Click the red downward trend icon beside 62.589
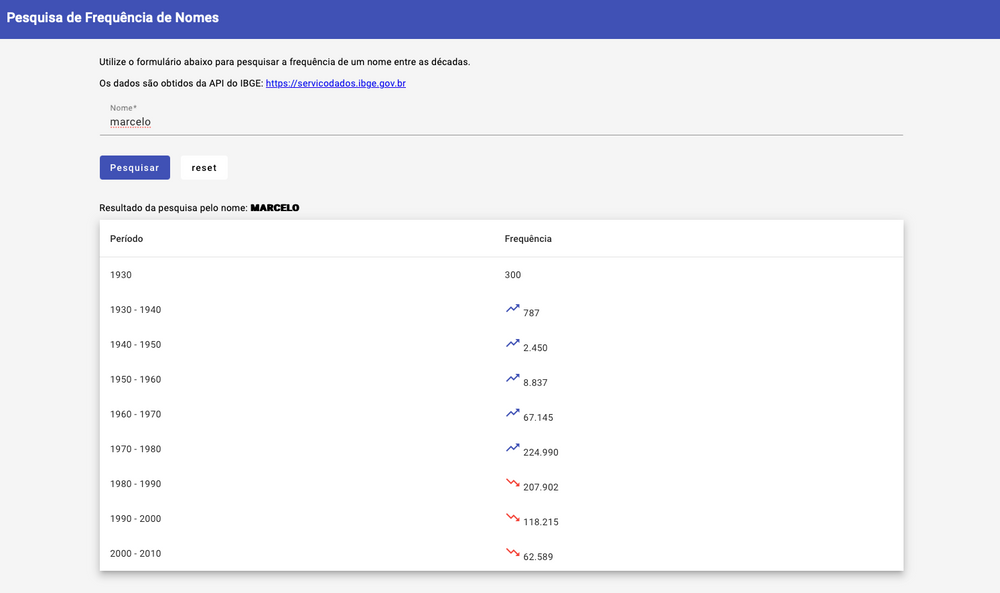Viewport: 1000px width, 593px height. [513, 552]
